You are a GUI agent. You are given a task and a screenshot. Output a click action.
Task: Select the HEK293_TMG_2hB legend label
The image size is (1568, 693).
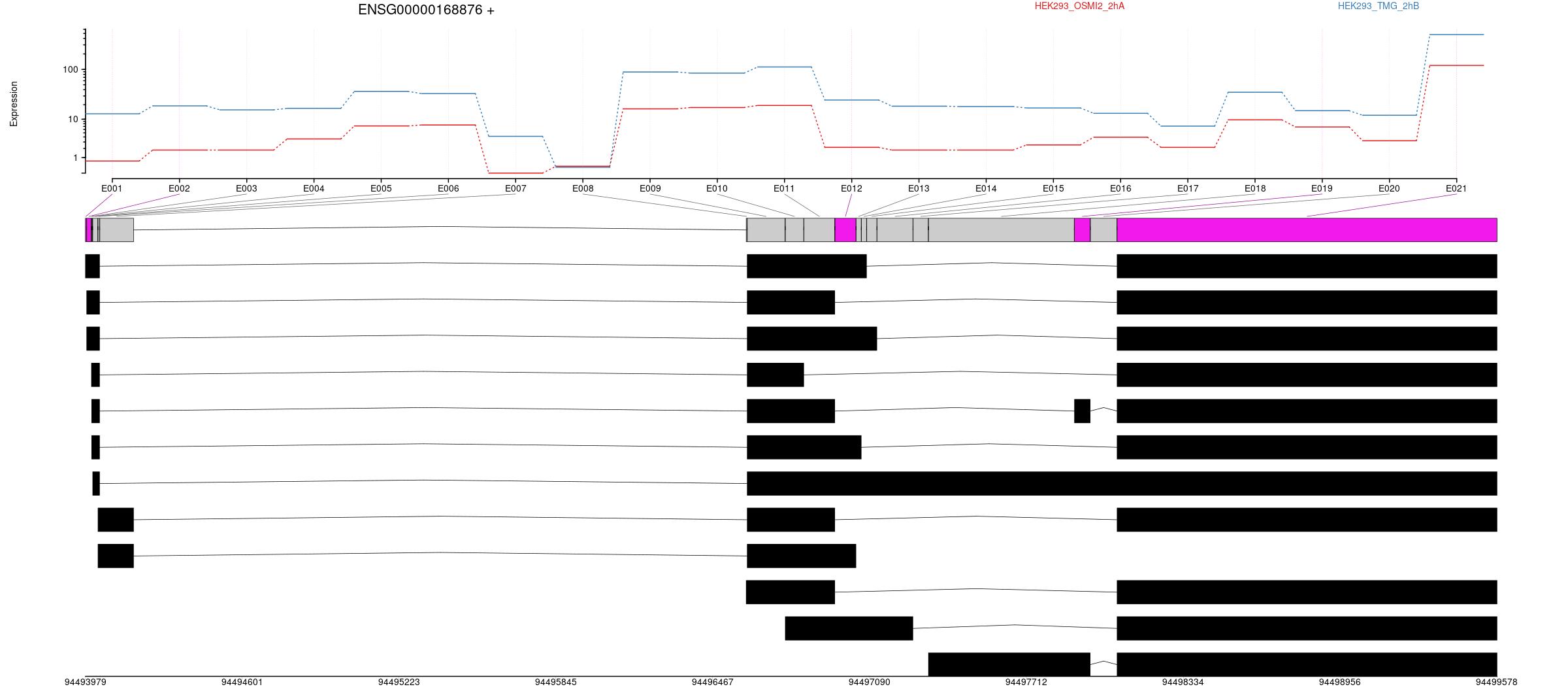[x=1378, y=6]
